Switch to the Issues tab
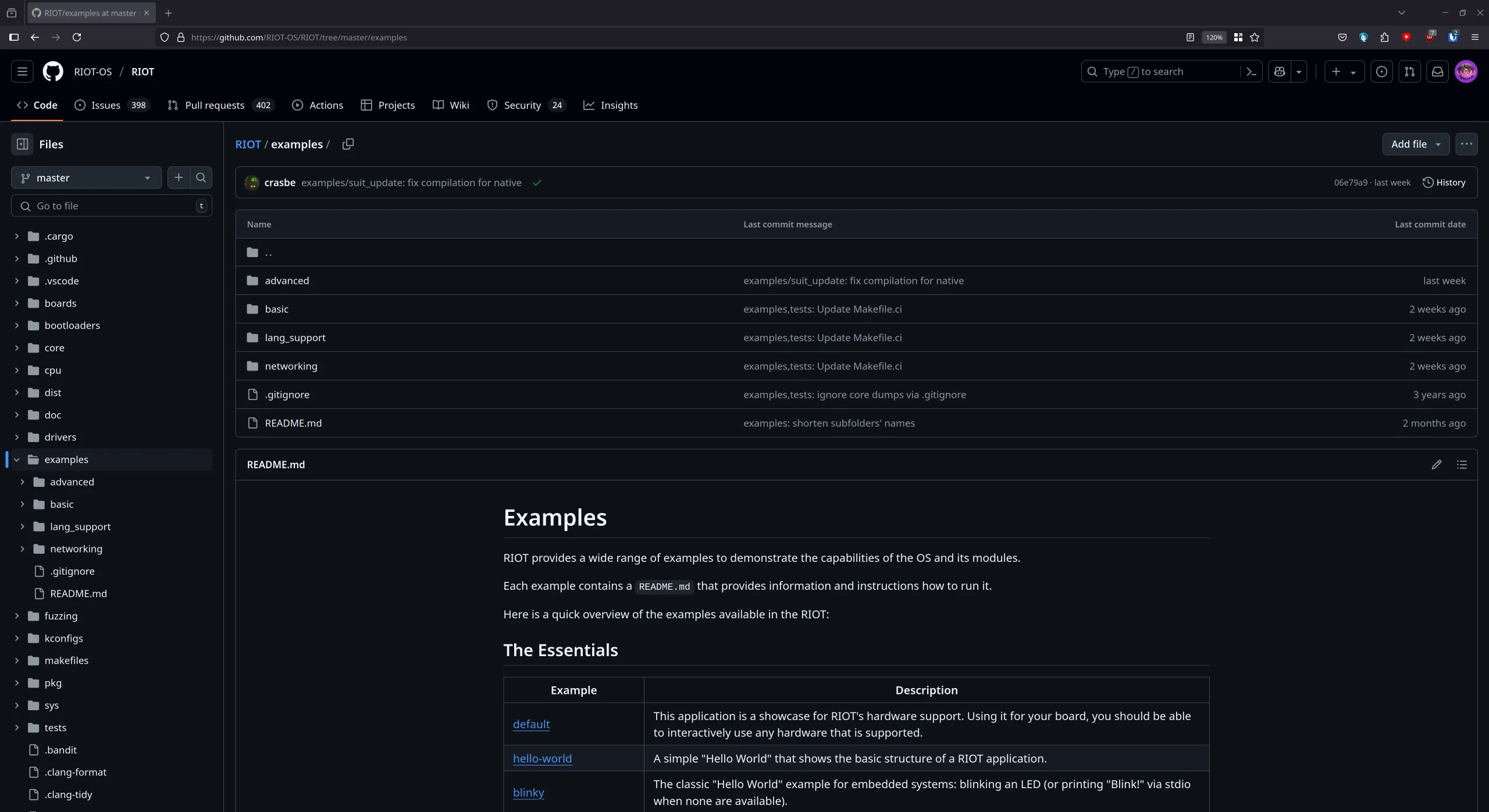 [x=105, y=105]
